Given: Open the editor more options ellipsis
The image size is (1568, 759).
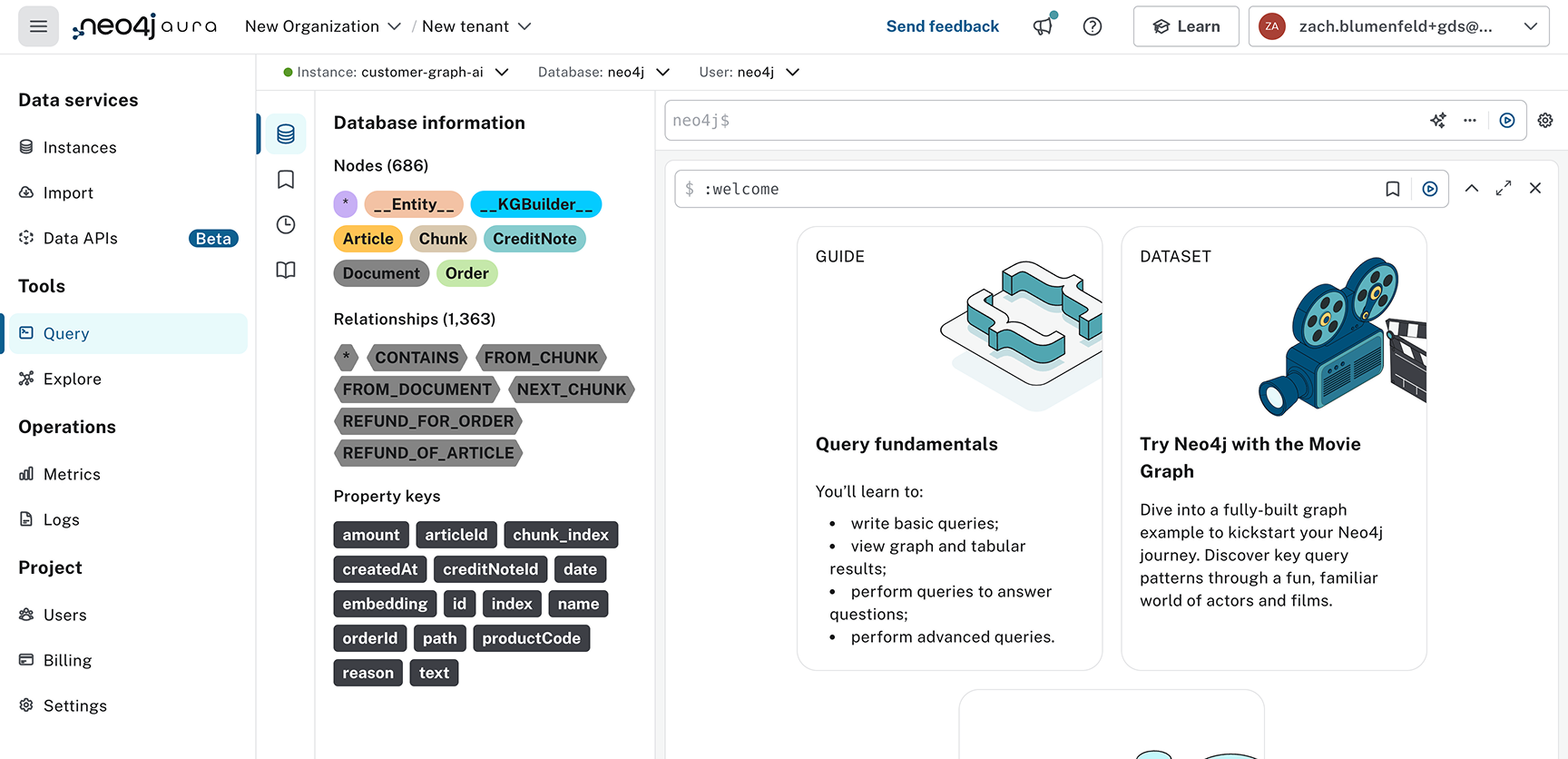Looking at the screenshot, I should click(x=1470, y=121).
